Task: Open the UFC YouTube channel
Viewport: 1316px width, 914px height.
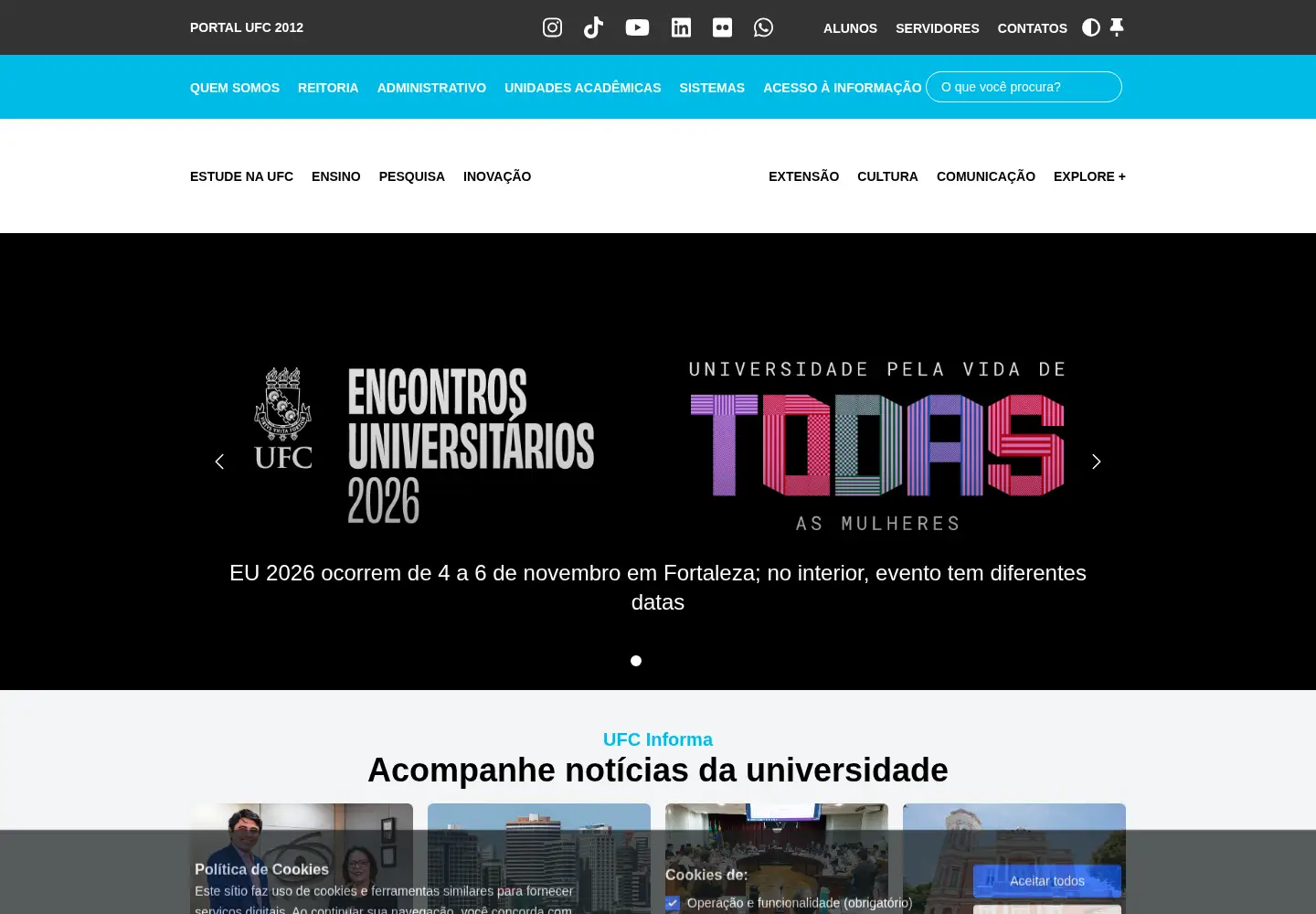Action: point(637,27)
